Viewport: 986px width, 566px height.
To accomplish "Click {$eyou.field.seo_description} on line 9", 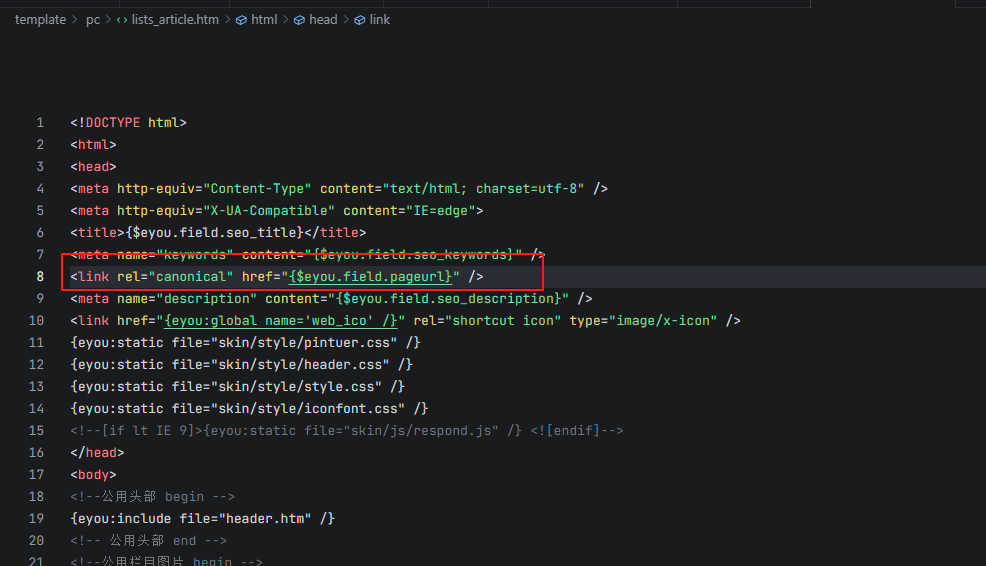I will [x=448, y=299].
